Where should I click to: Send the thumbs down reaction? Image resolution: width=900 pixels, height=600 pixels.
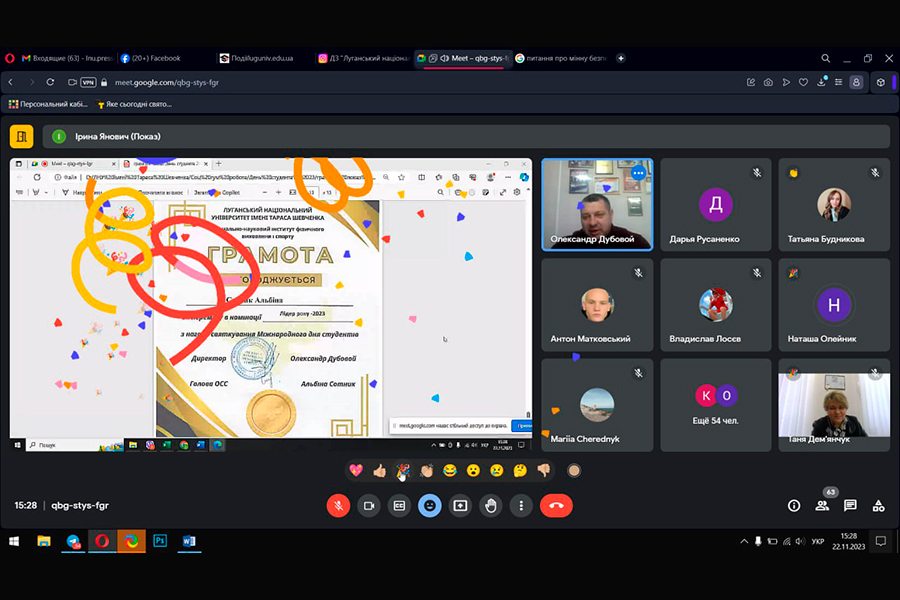pos(544,471)
